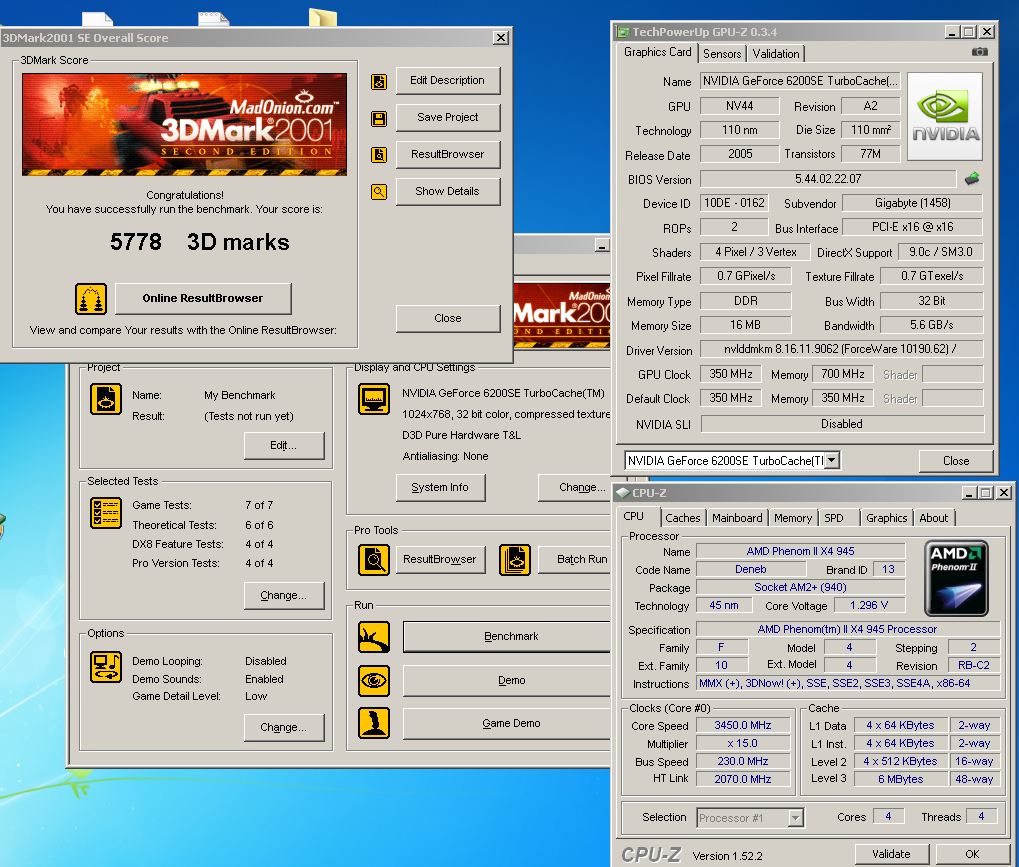The image size is (1019, 867).
Task: Click GPU-Z screenshot camera icon
Action: pos(979,52)
